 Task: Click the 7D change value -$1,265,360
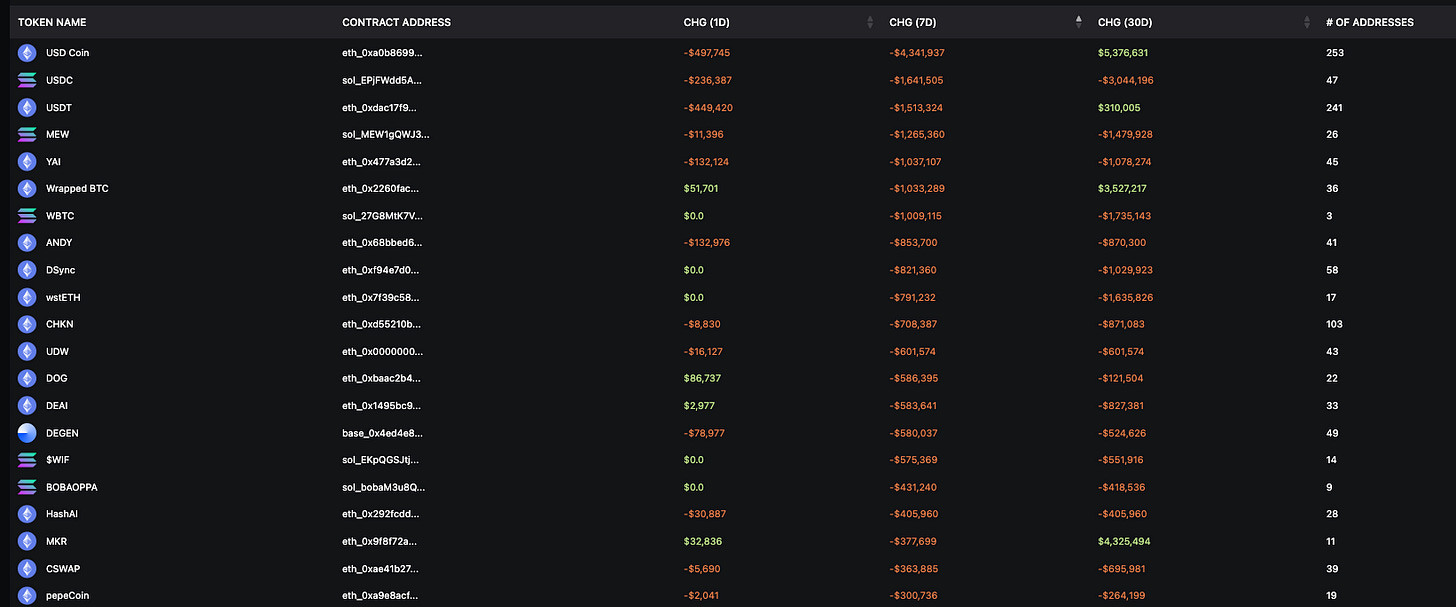[917, 134]
